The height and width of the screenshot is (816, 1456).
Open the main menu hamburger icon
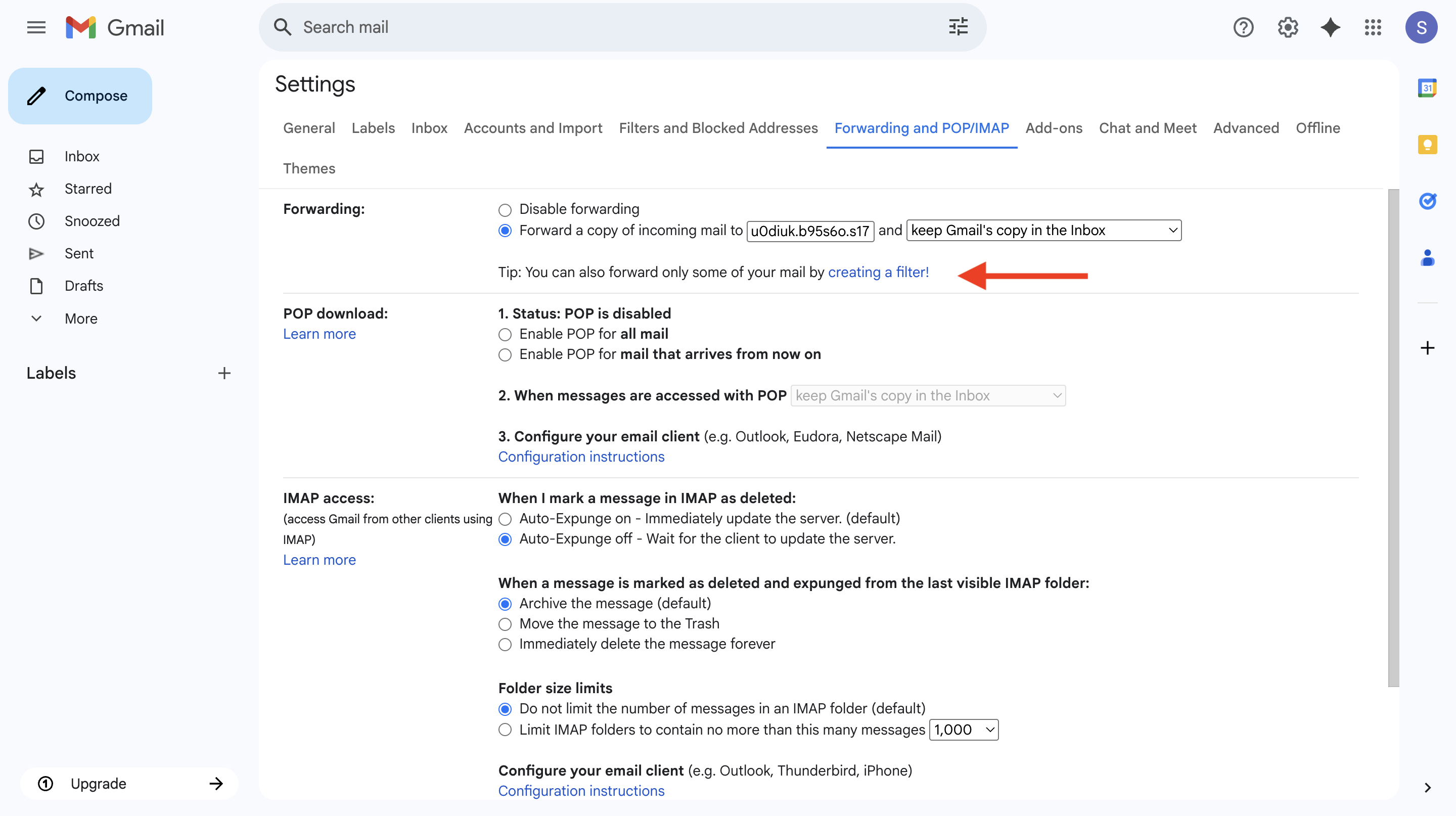[x=36, y=27]
